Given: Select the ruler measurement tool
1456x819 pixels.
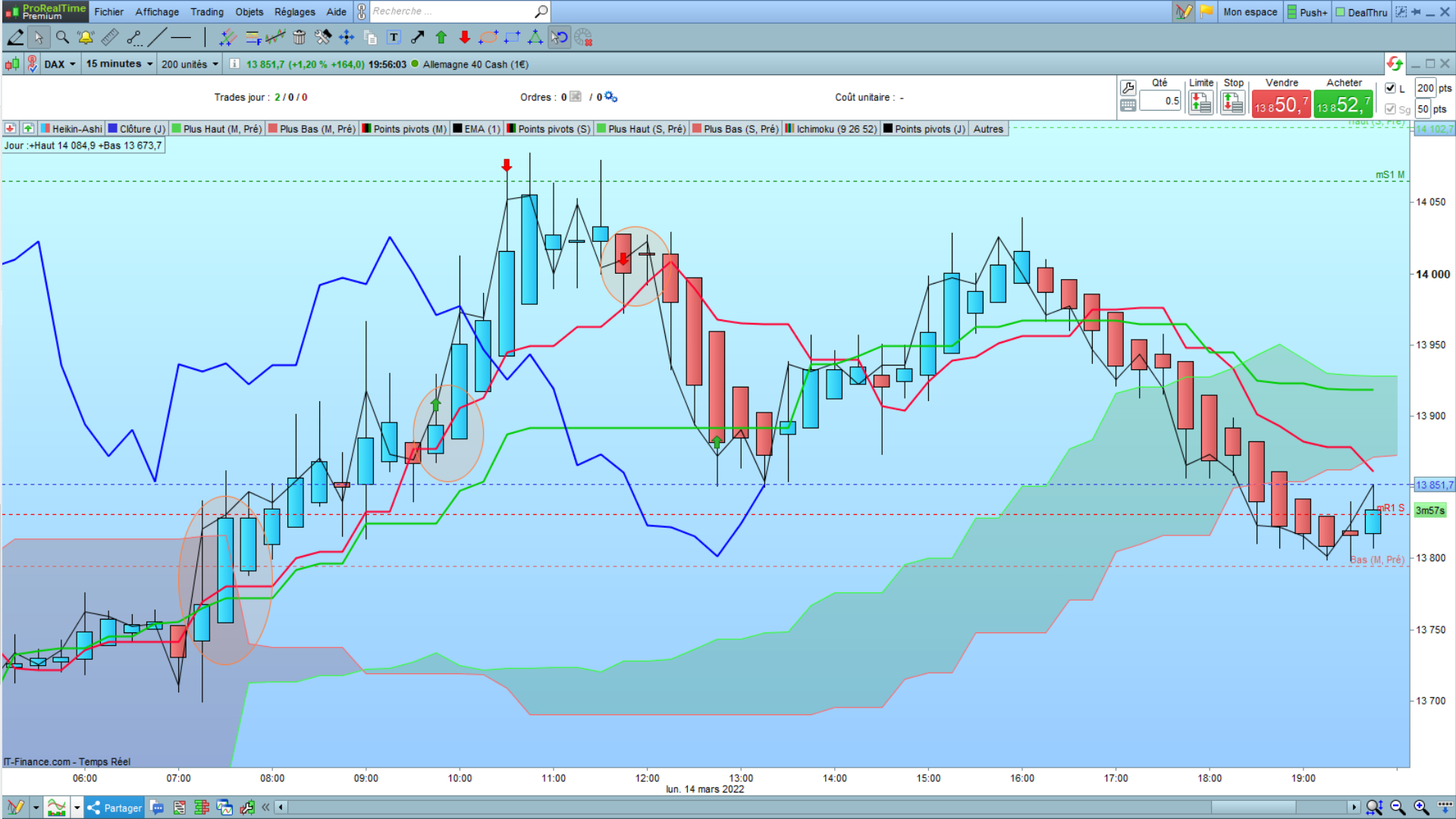Looking at the screenshot, I should click(x=110, y=37).
